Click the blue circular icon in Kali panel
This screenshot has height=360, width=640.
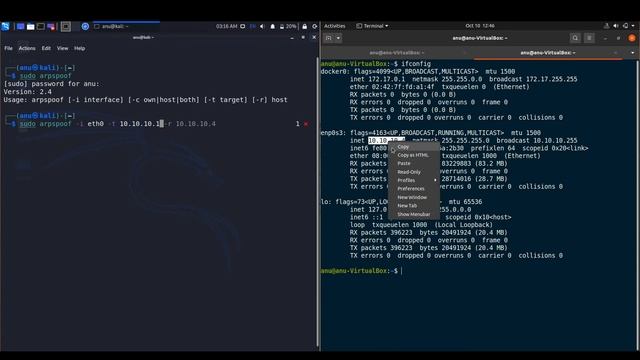(x=85, y=27)
